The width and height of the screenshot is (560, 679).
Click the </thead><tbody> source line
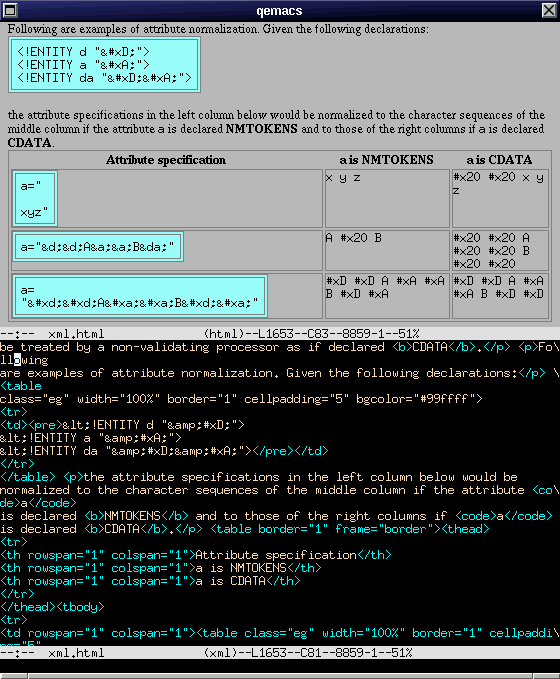click(x=52, y=607)
